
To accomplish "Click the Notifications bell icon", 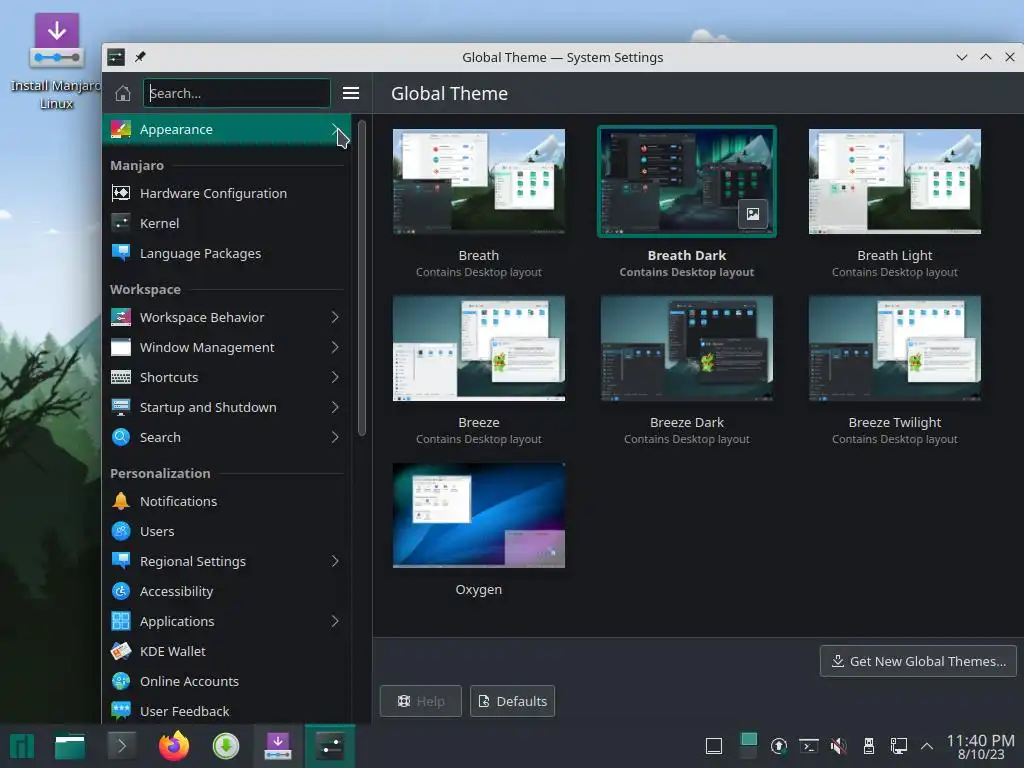I will [x=121, y=502].
